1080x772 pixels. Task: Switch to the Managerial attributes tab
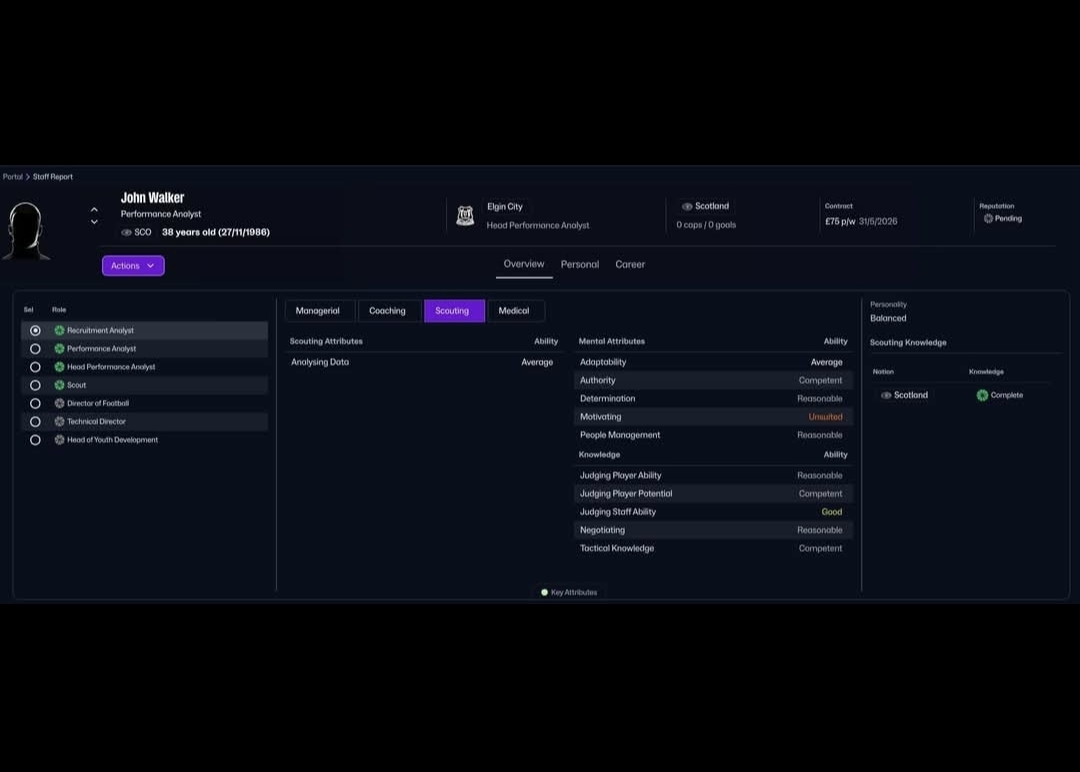pos(318,311)
